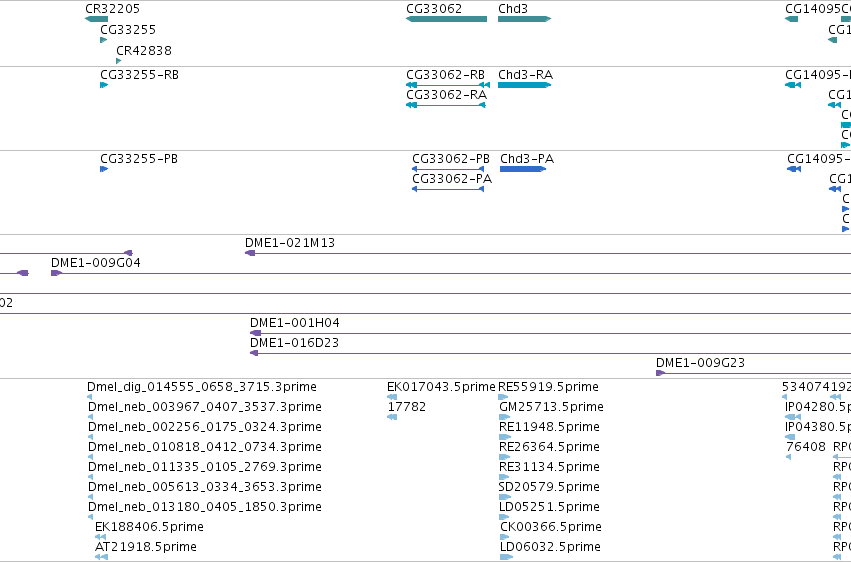
Task: Click the Chd3-RA label text
Action: pos(525,74)
